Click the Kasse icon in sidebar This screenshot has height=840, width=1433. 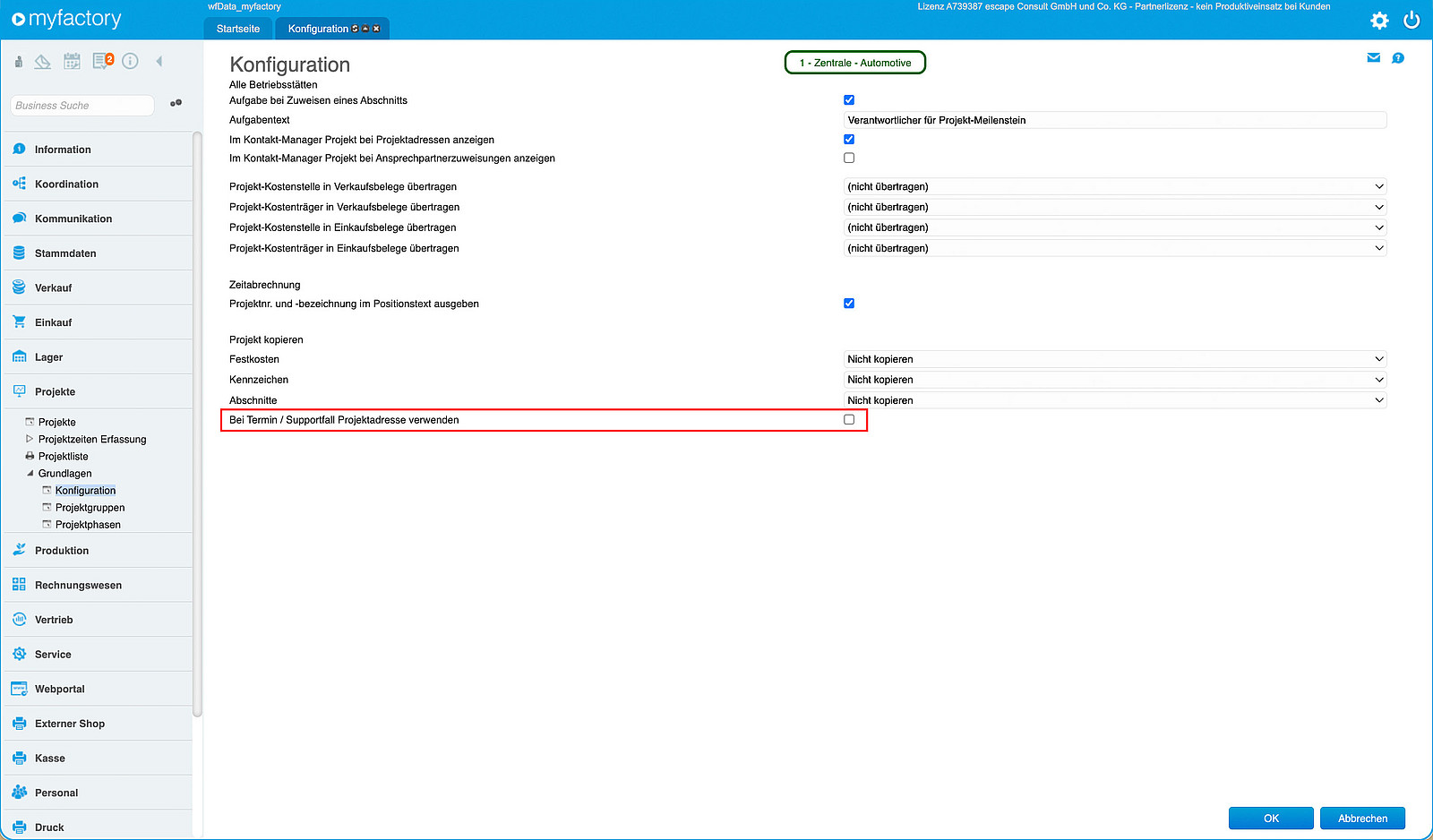(x=20, y=758)
